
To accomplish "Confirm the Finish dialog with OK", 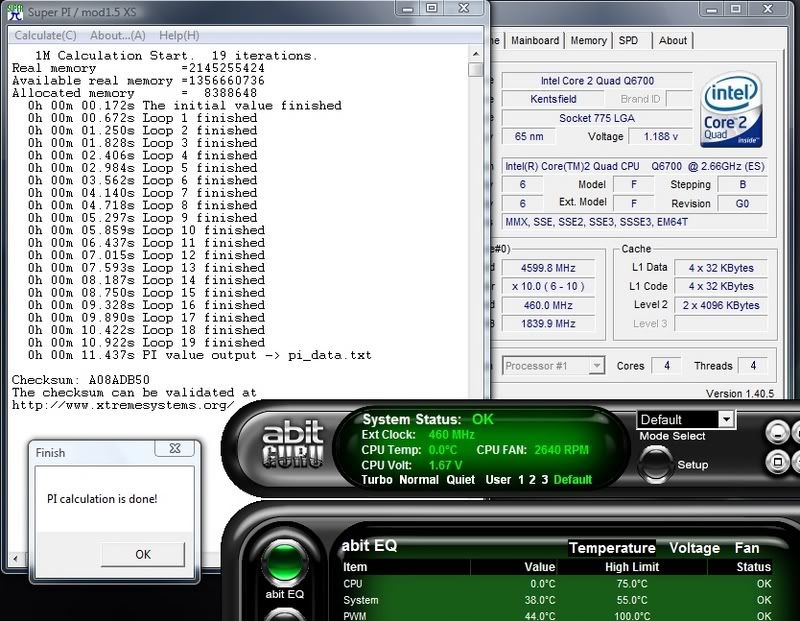I will (x=143, y=554).
